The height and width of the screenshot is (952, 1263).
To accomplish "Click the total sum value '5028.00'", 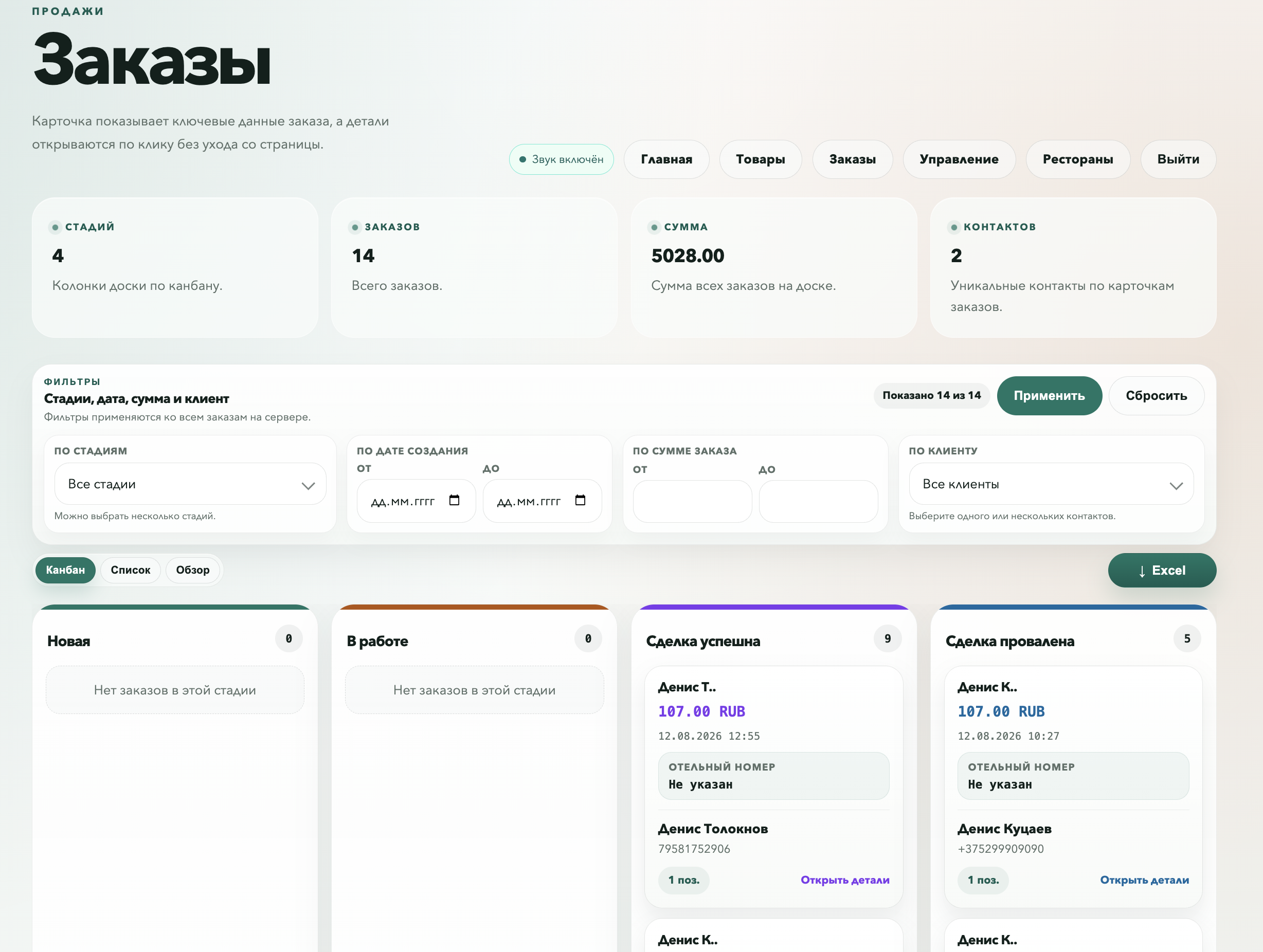I will click(688, 255).
